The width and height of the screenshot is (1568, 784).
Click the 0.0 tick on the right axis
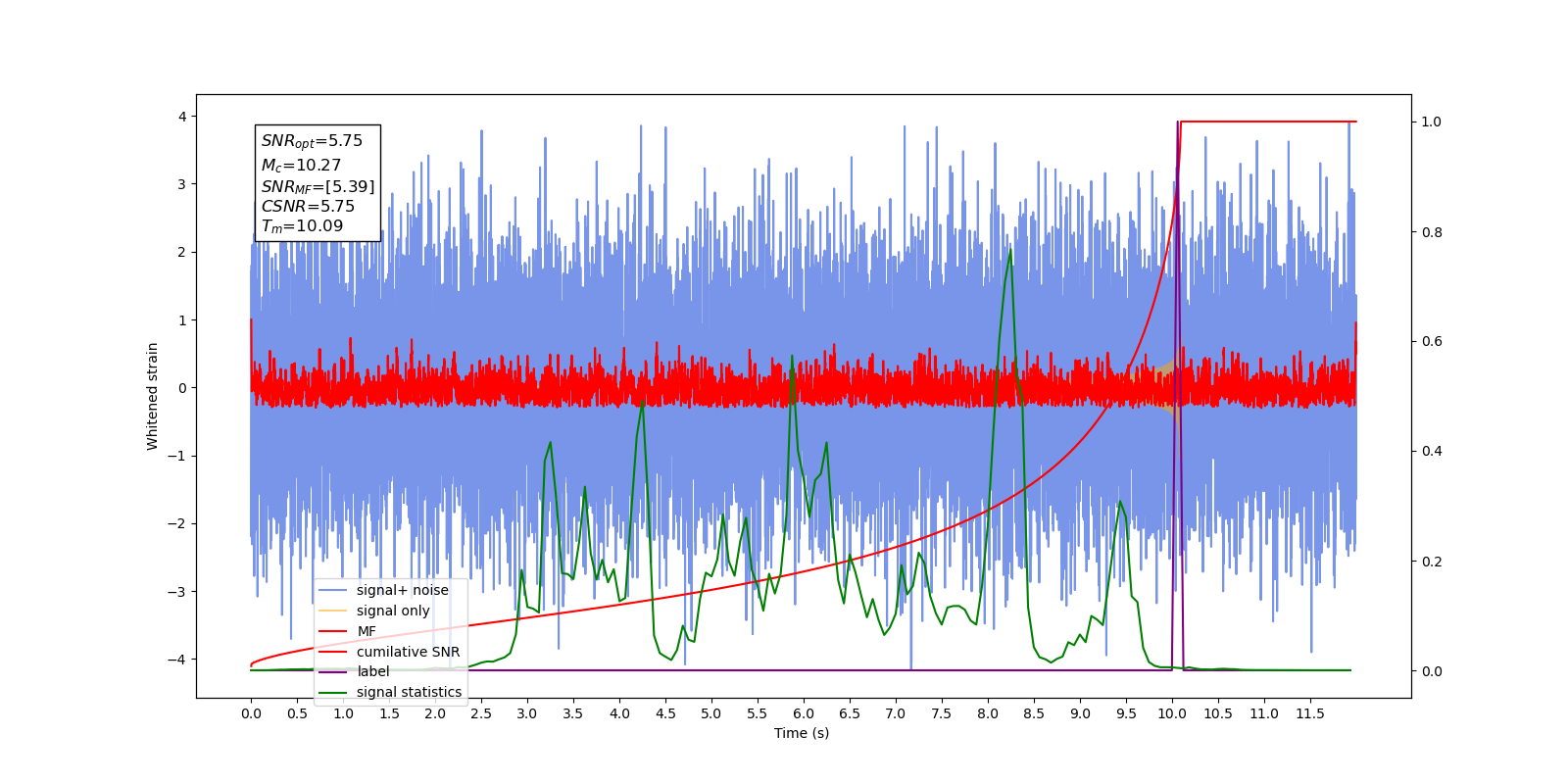coord(1432,671)
